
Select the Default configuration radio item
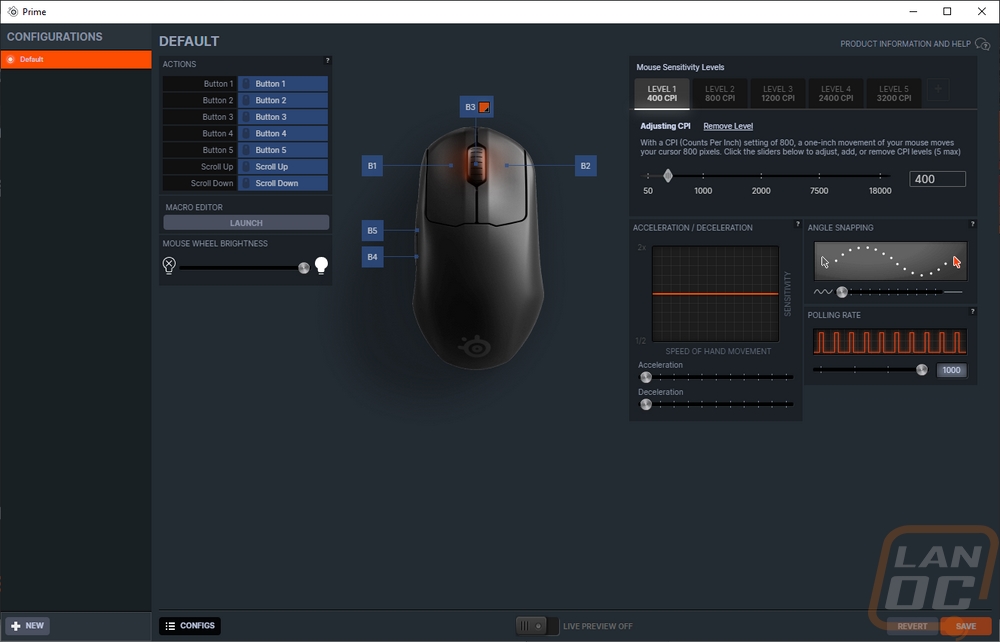pos(76,59)
